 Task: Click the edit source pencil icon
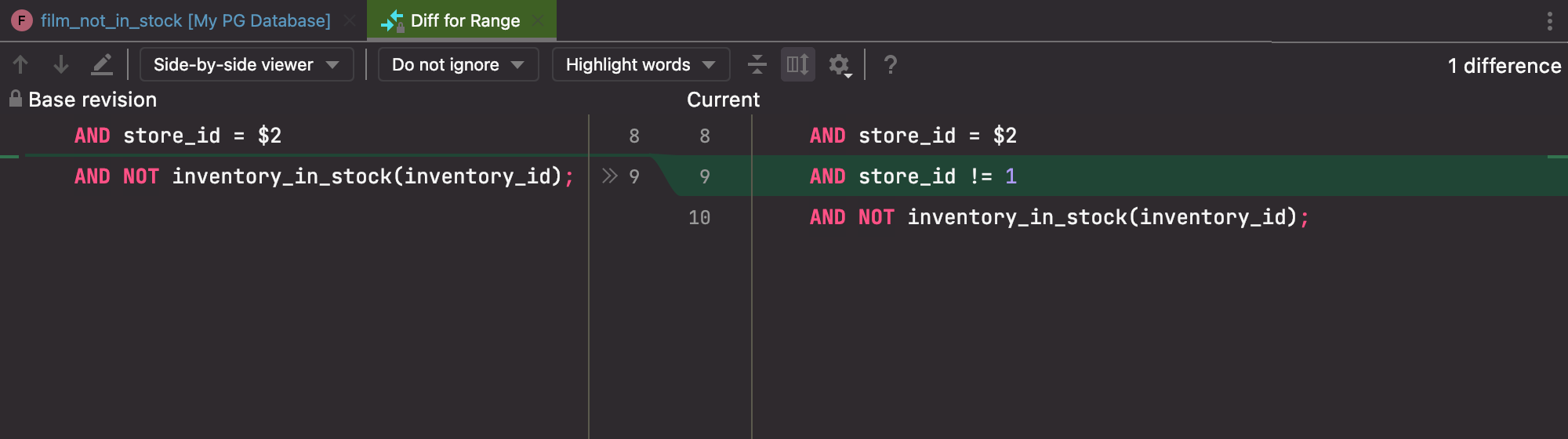(102, 64)
